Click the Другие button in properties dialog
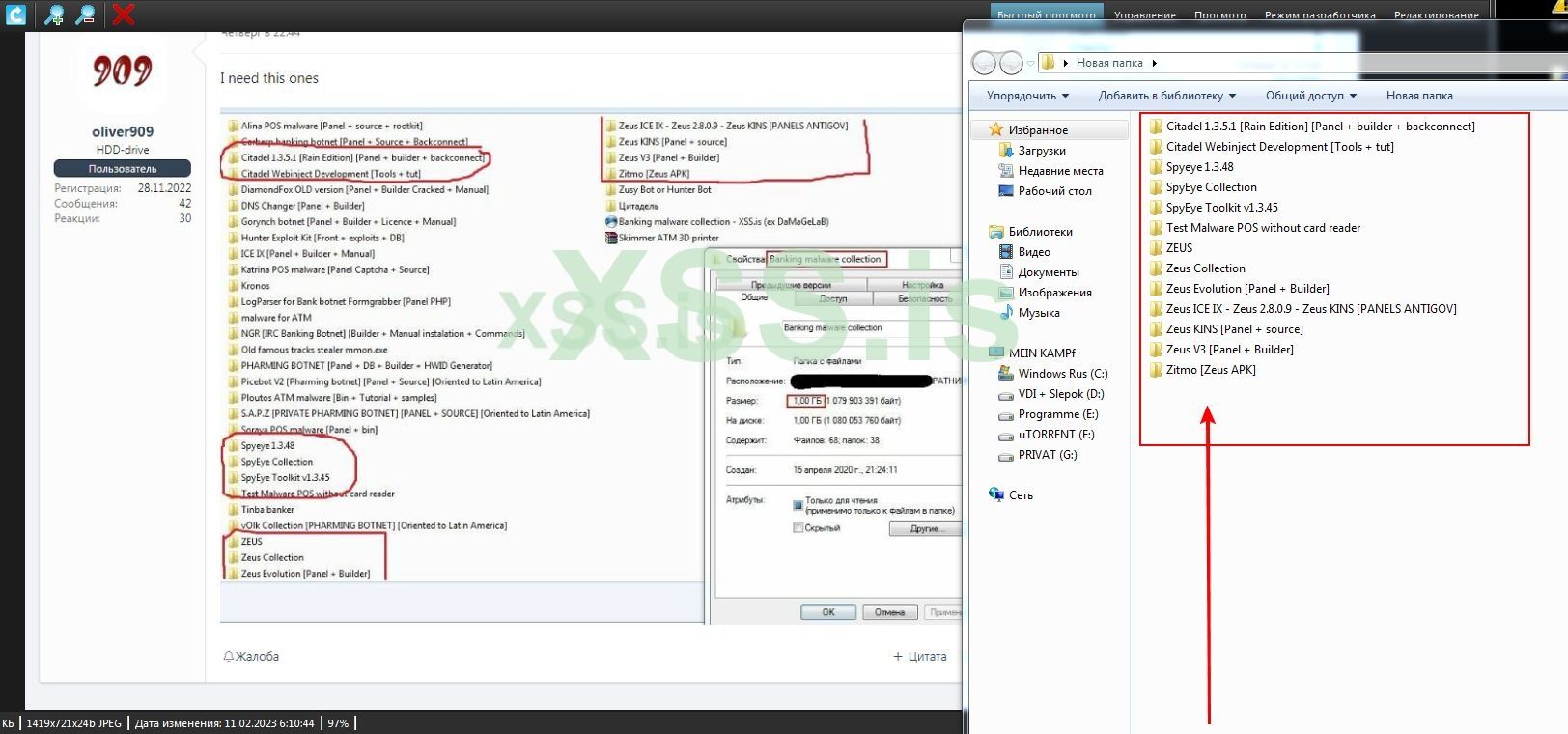Screen dimensions: 1568x734 tap(925, 529)
